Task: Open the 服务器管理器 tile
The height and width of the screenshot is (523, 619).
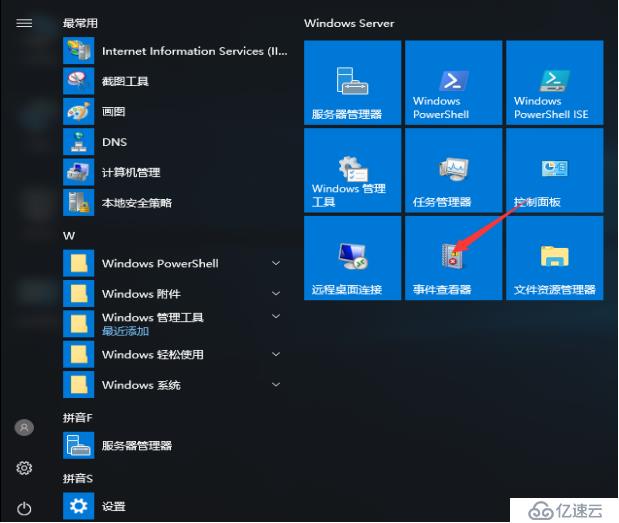Action: [353, 82]
